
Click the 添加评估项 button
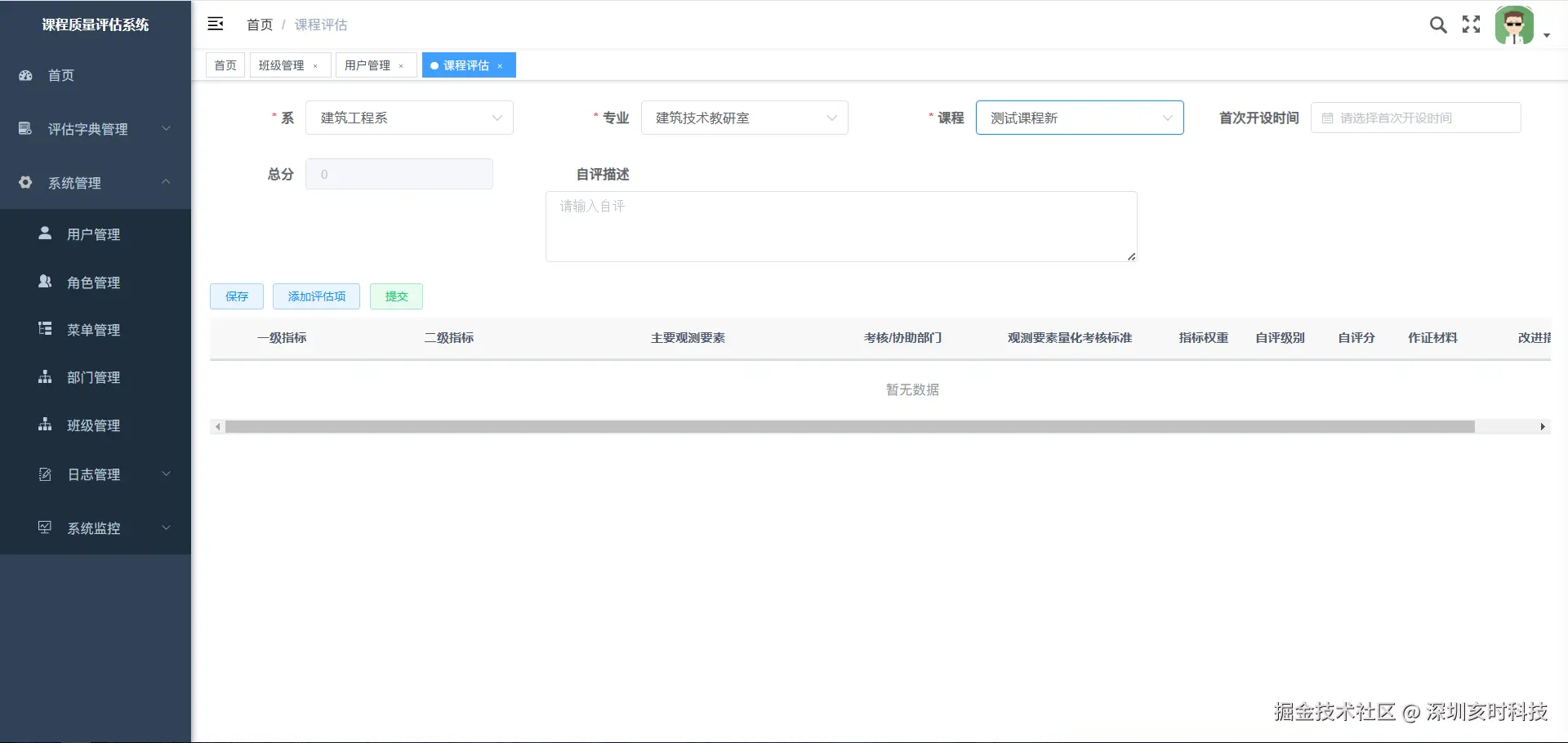coord(317,296)
